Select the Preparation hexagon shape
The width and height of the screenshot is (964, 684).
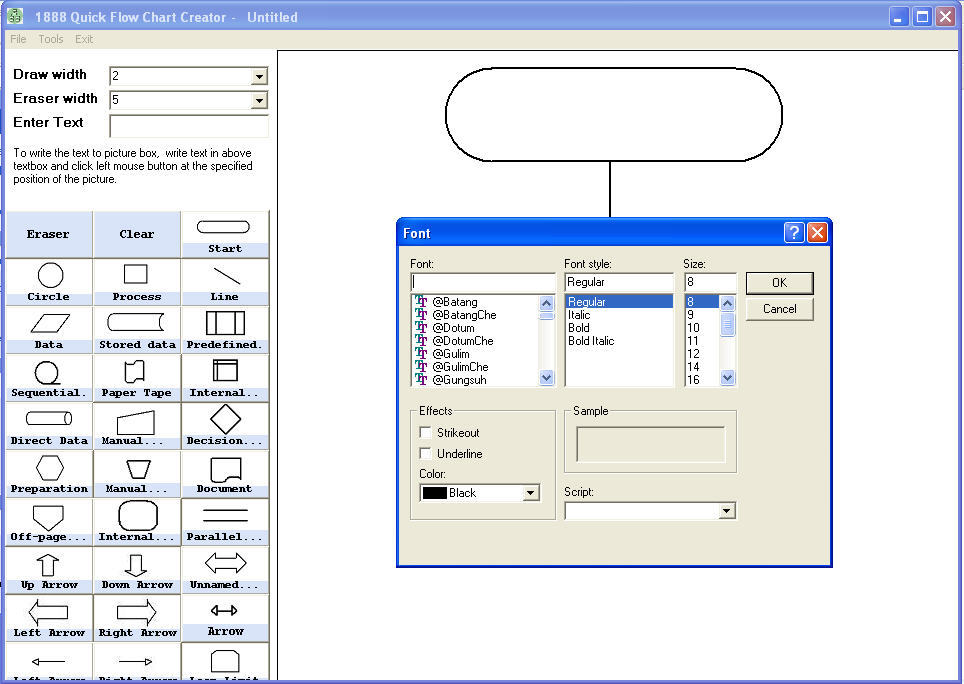coord(49,473)
